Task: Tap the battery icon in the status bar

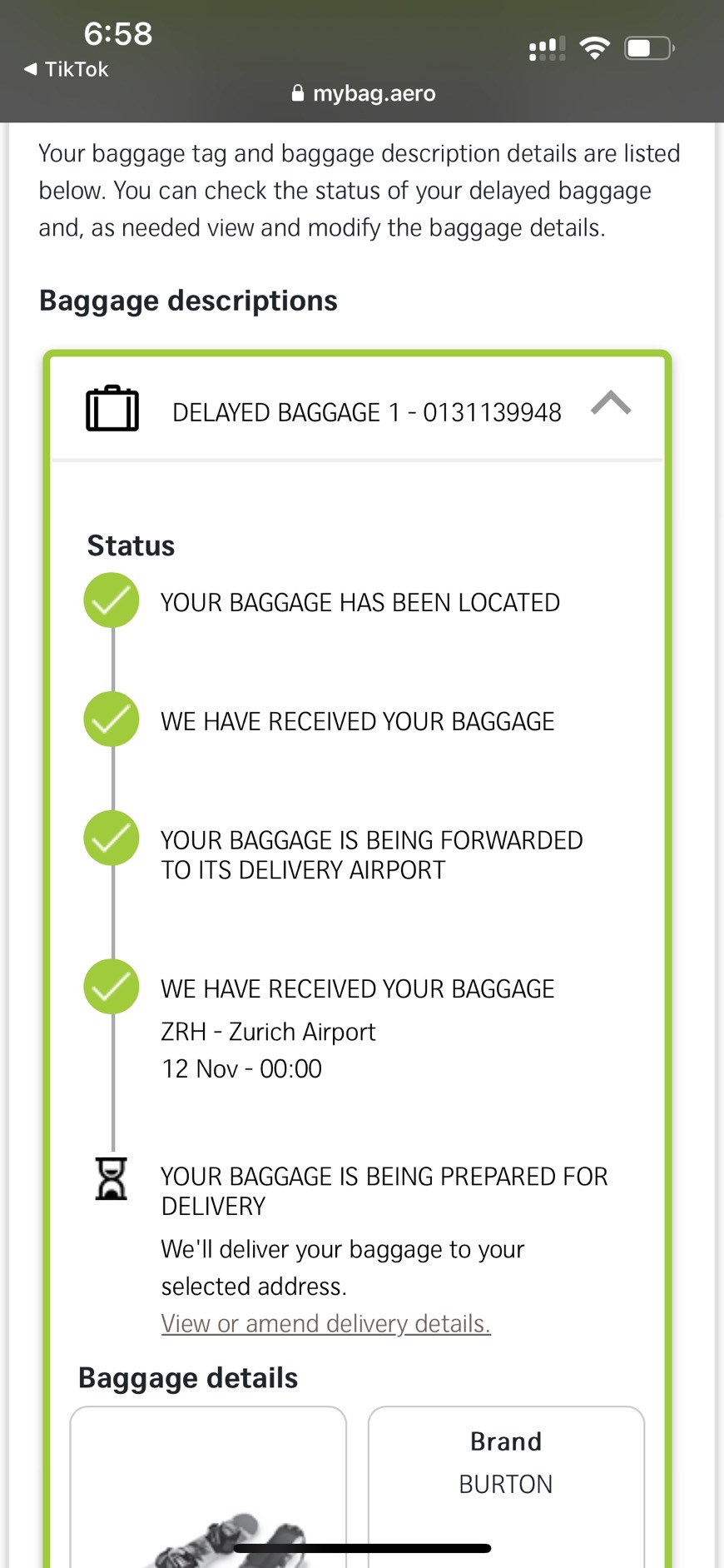Action: [x=649, y=48]
